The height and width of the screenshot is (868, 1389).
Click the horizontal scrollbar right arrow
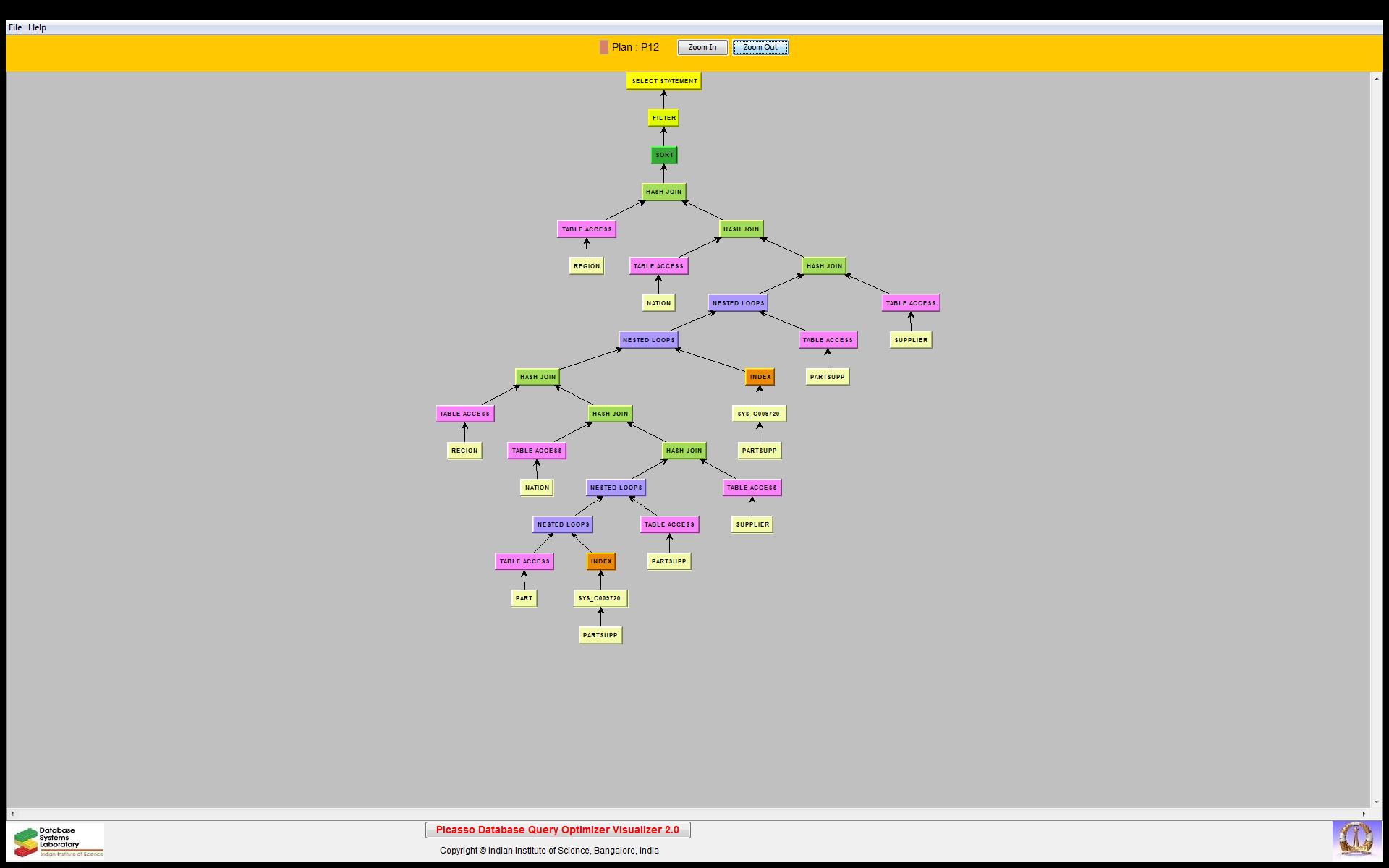pos(1364,814)
